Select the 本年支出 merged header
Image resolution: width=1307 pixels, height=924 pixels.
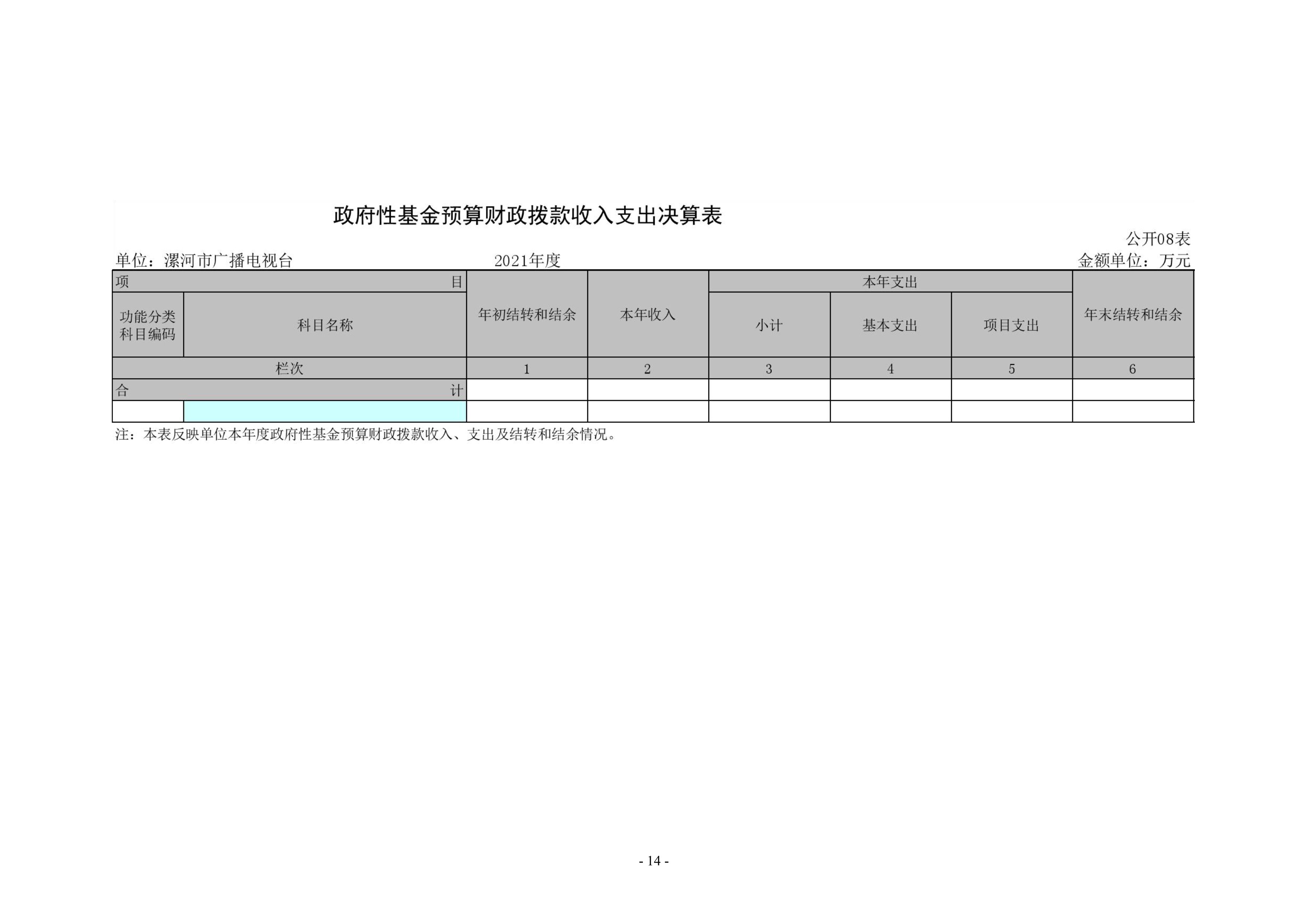[x=890, y=282]
